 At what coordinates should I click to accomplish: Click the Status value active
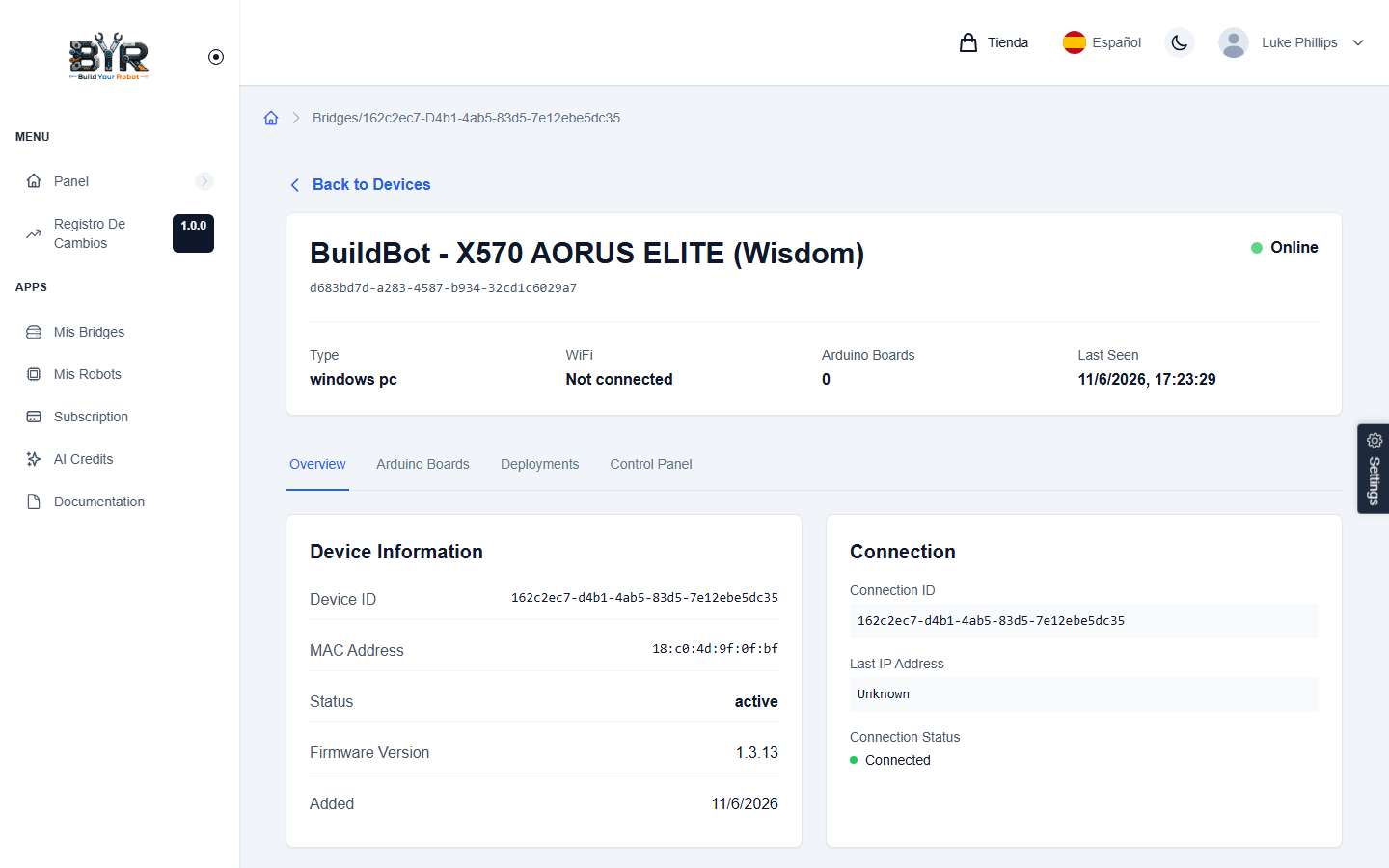pyautogui.click(x=756, y=701)
